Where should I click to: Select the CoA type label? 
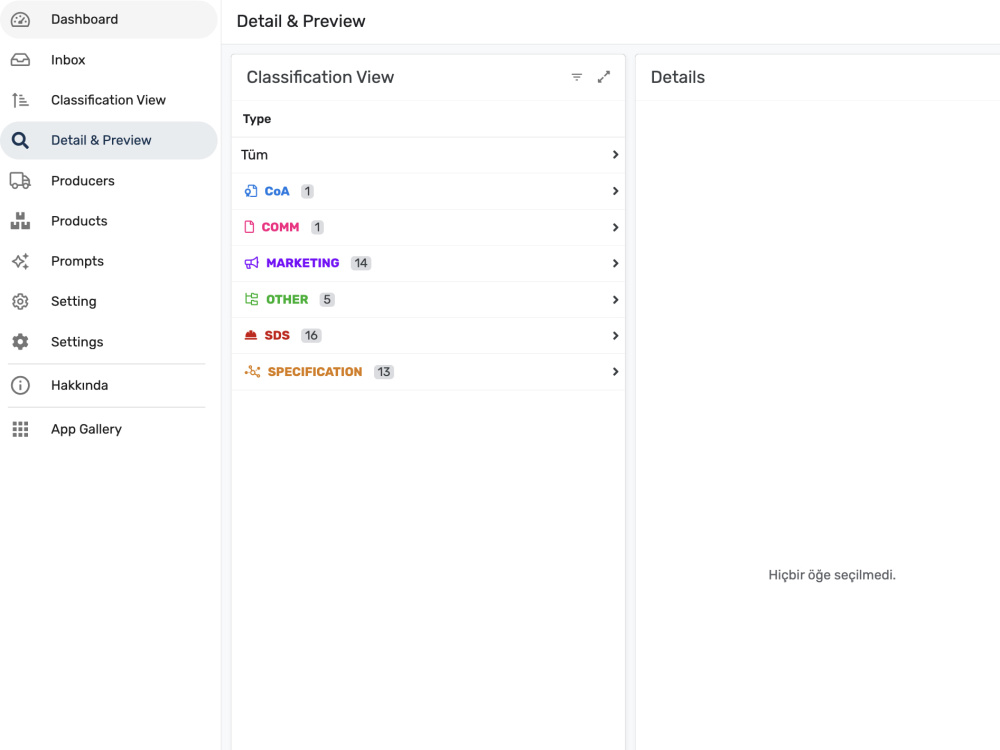pos(277,191)
